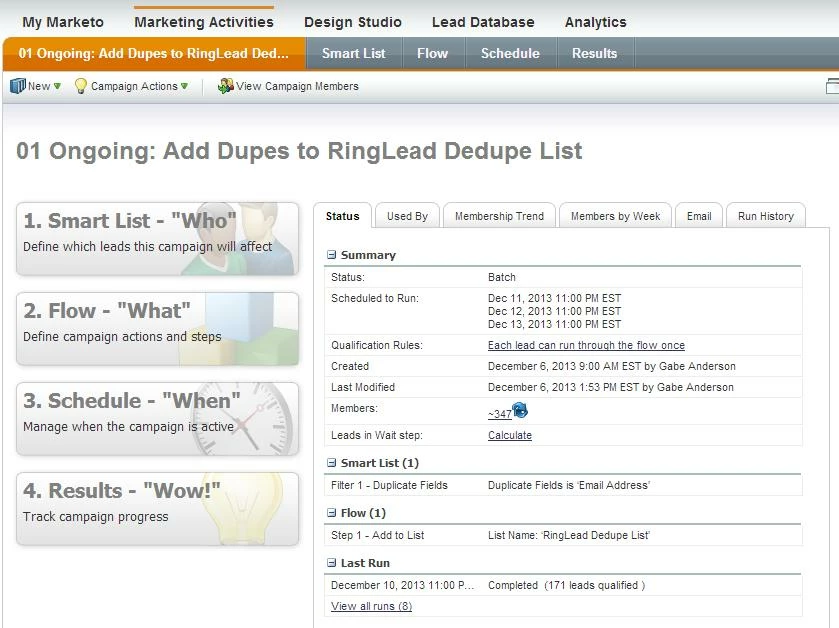Open the New dropdown arrow
Viewport: 839px width, 628px height.
coord(57,86)
